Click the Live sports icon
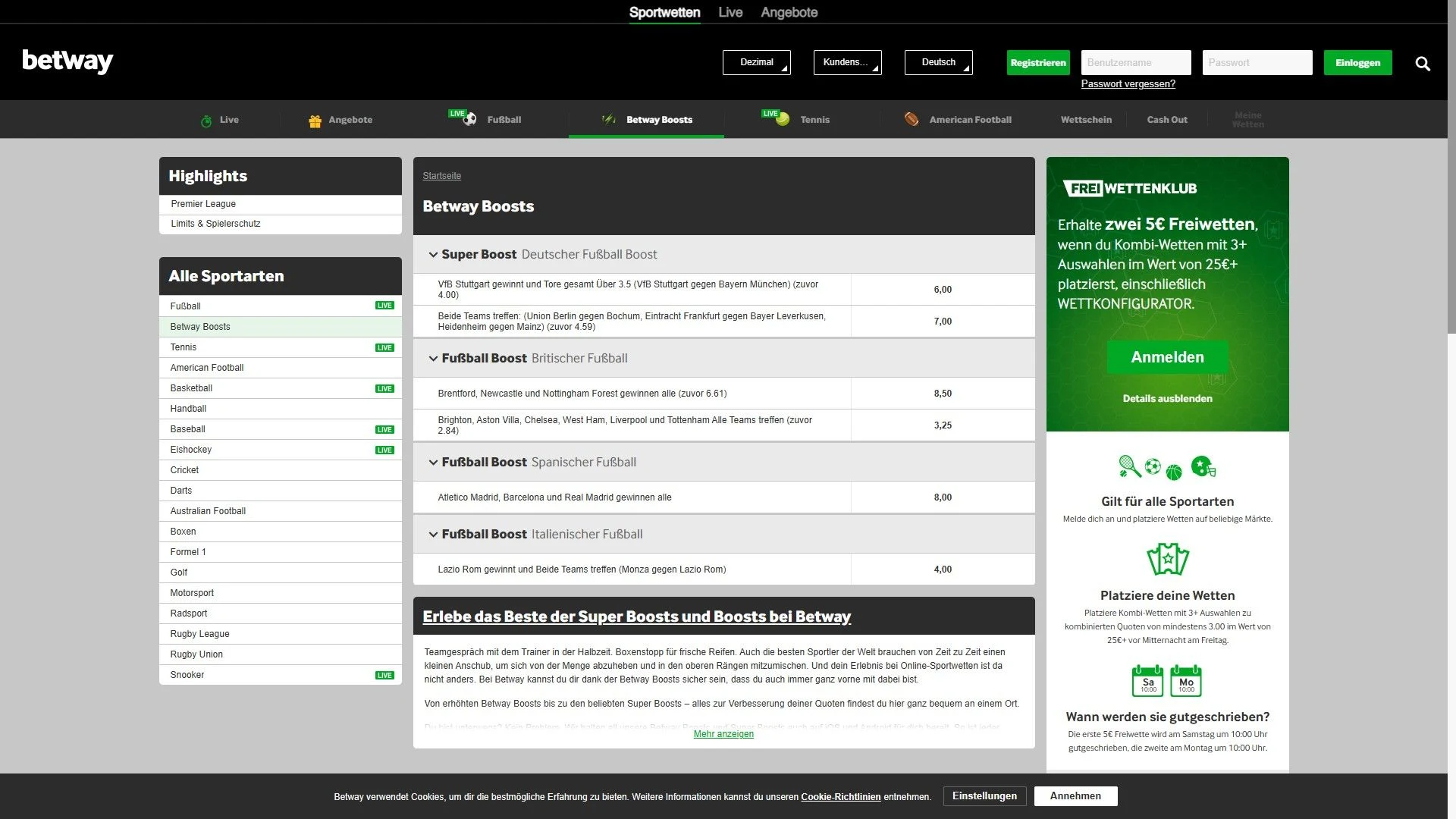1456x819 pixels. (x=207, y=119)
